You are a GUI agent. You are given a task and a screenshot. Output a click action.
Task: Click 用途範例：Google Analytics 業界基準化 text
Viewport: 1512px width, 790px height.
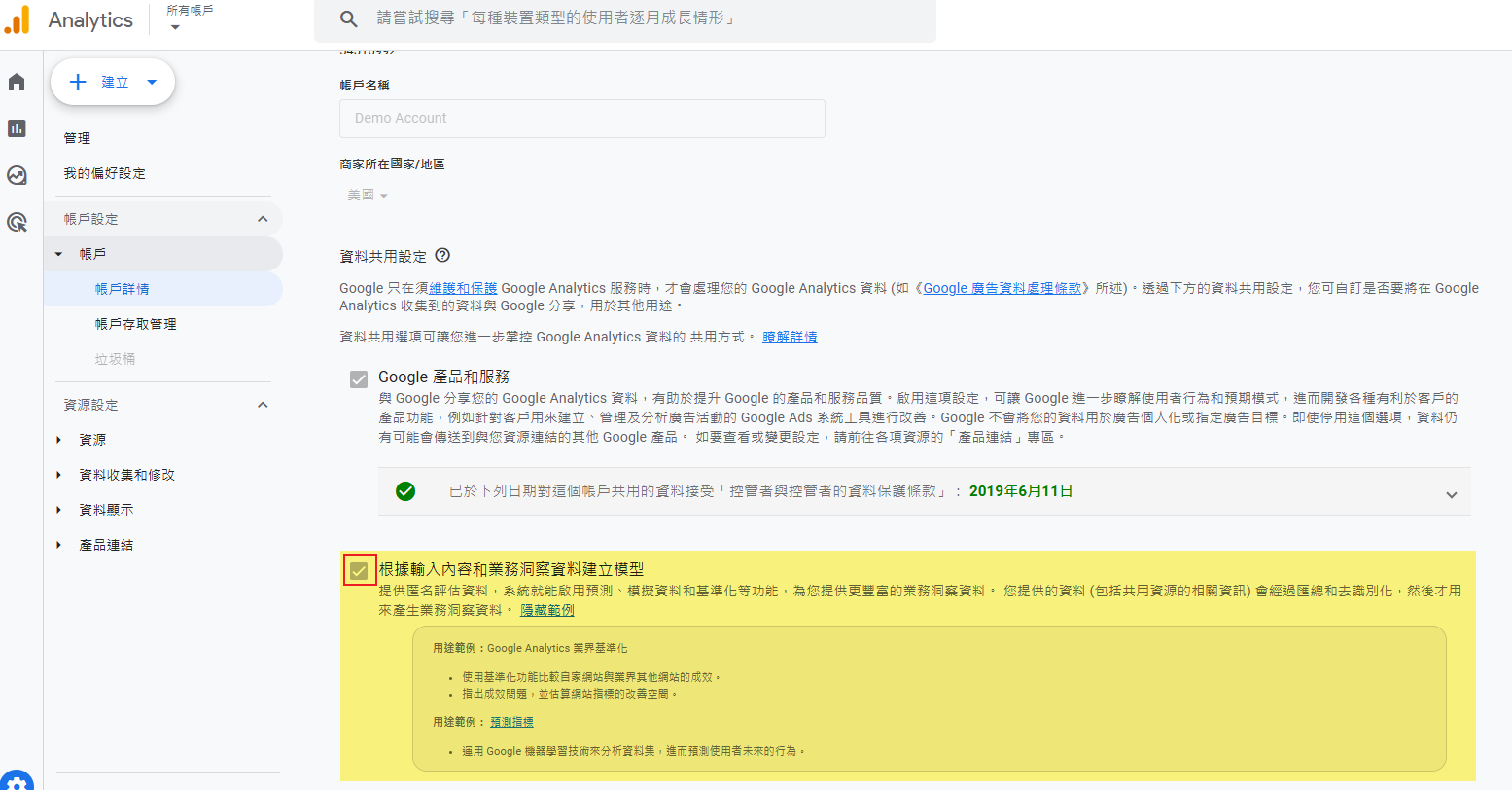coord(530,648)
